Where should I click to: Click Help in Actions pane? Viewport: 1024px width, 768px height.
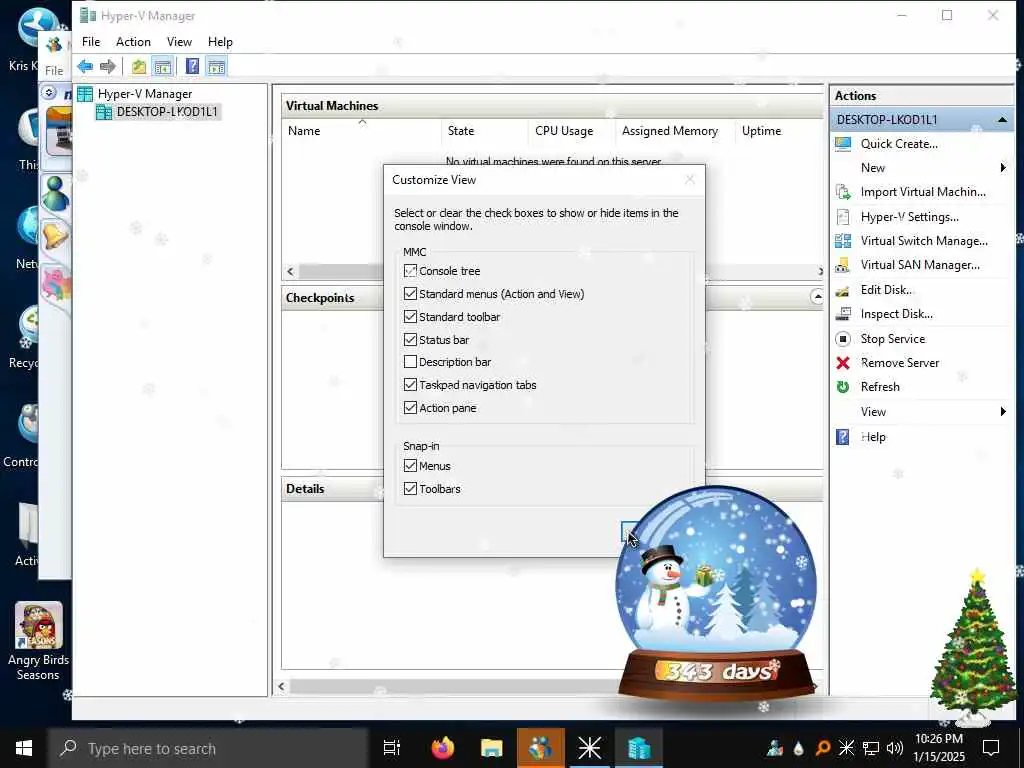click(x=872, y=437)
